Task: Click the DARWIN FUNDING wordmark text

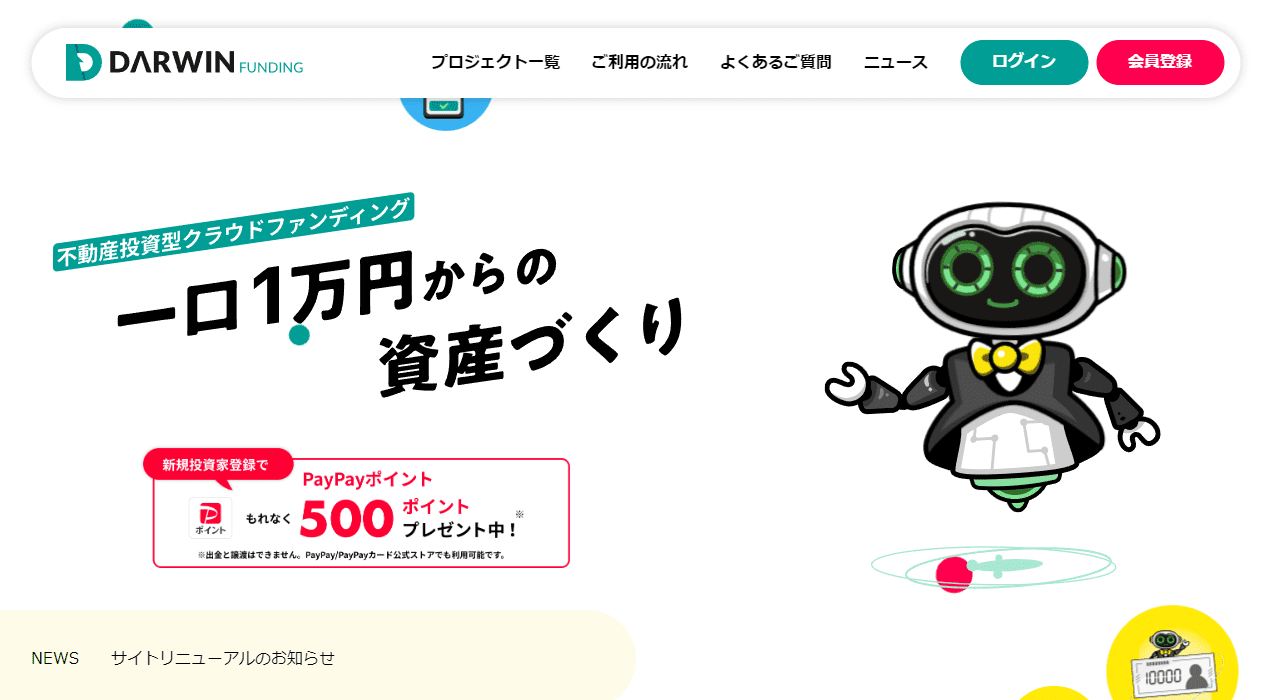Action: point(205,63)
